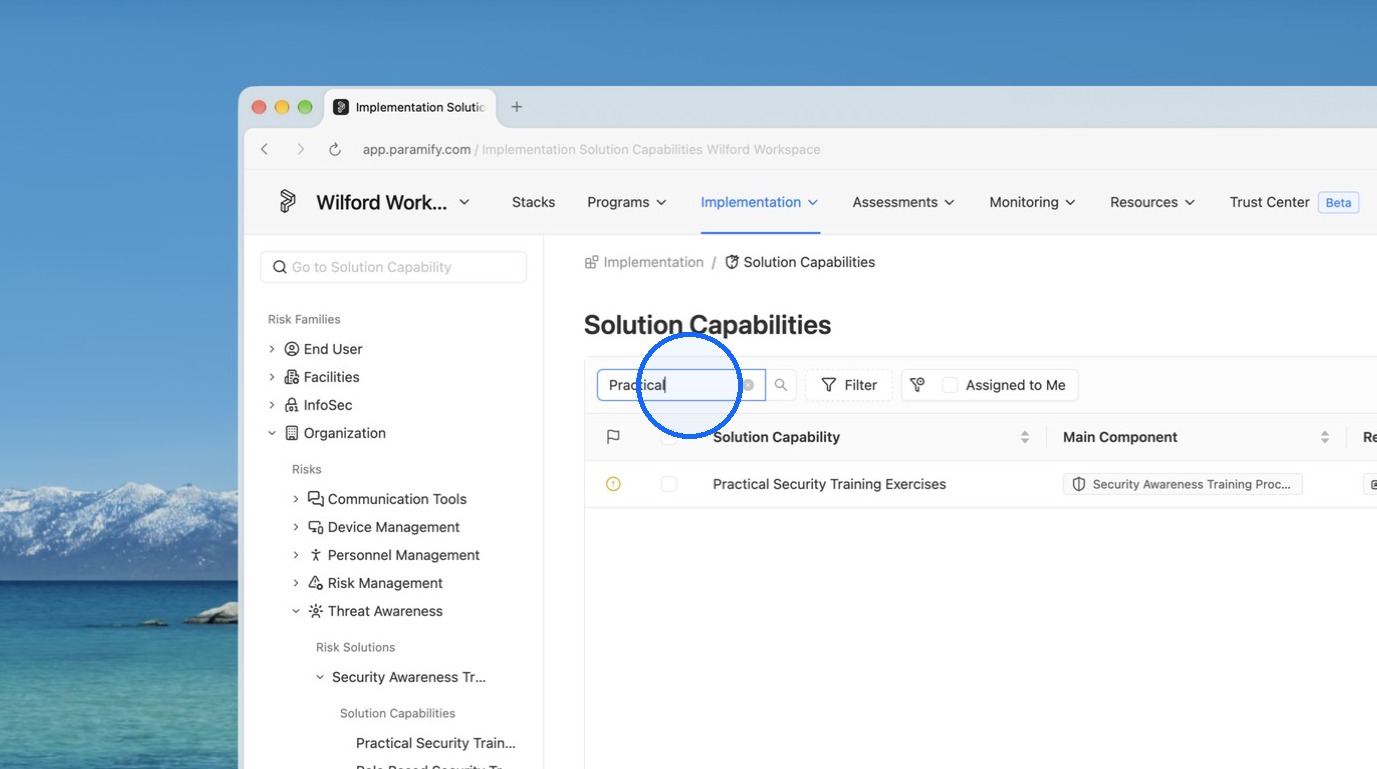Click the Implementation breadcrumb icon
Screen dimensions: 1377x769
pyautogui.click(x=592, y=262)
